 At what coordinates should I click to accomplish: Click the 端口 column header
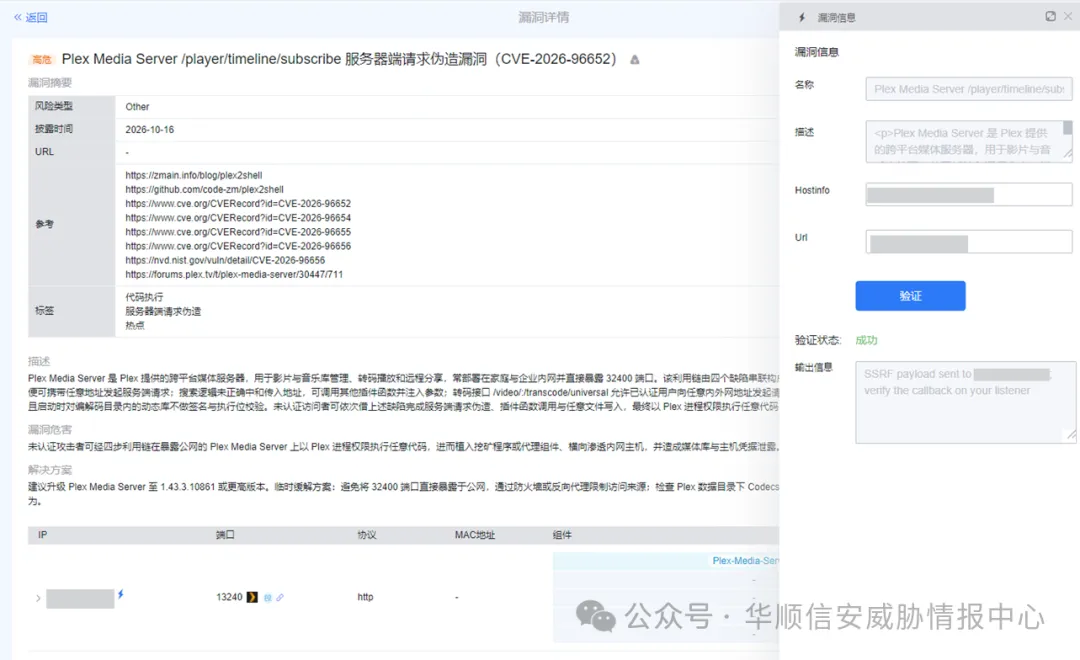coord(225,535)
